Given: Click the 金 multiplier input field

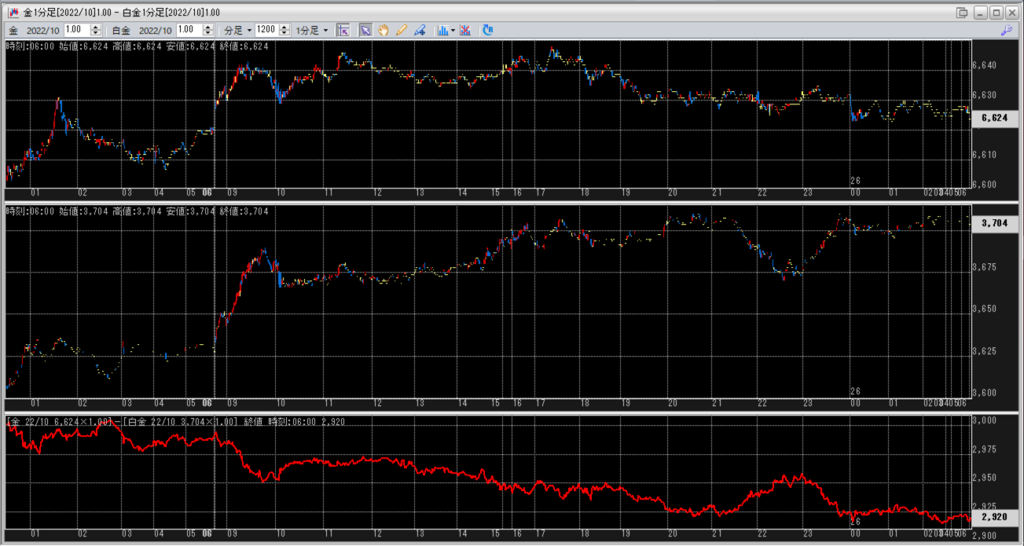Looking at the screenshot, I should pos(76,30).
